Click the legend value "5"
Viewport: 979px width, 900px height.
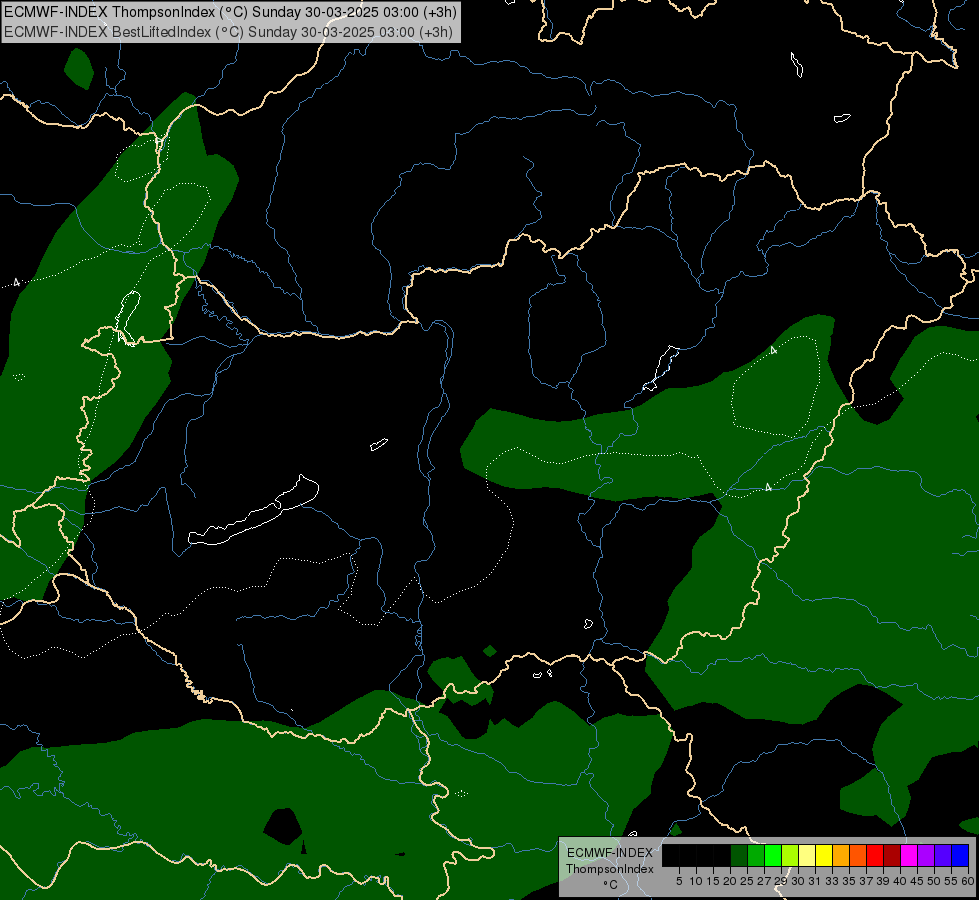click(x=679, y=881)
